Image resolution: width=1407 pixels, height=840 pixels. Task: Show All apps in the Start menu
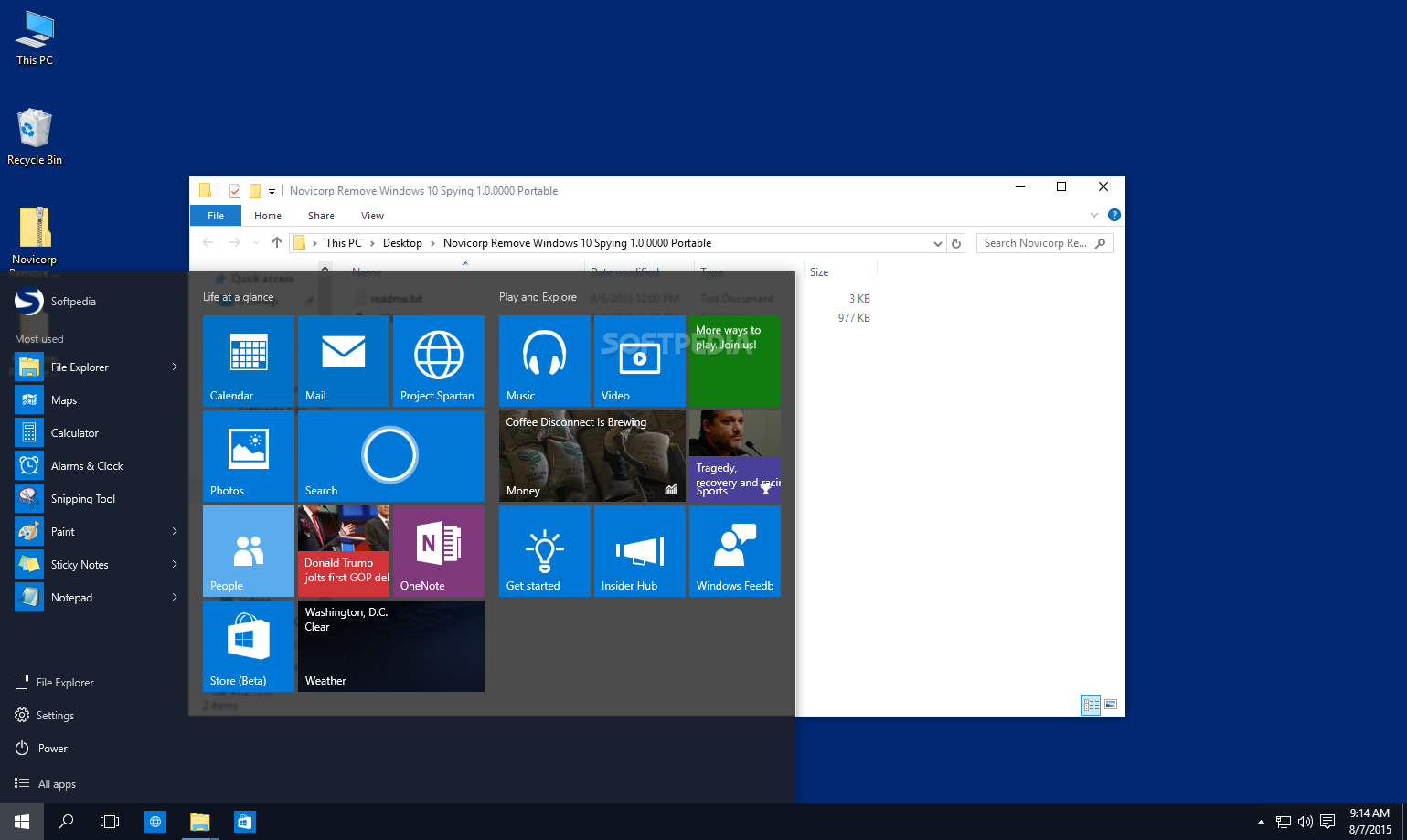click(x=46, y=784)
